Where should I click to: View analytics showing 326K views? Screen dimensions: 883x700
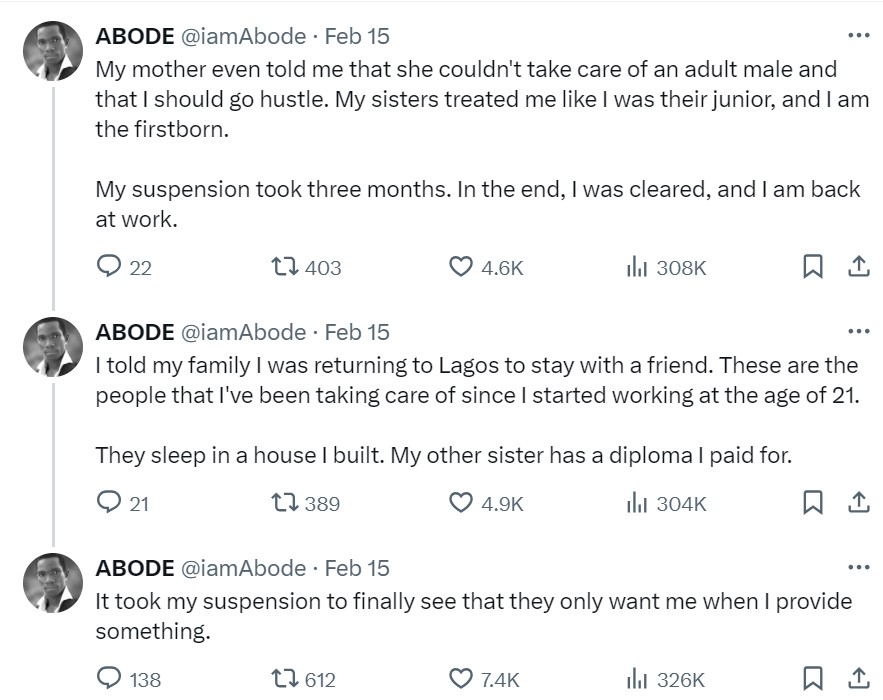click(635, 679)
